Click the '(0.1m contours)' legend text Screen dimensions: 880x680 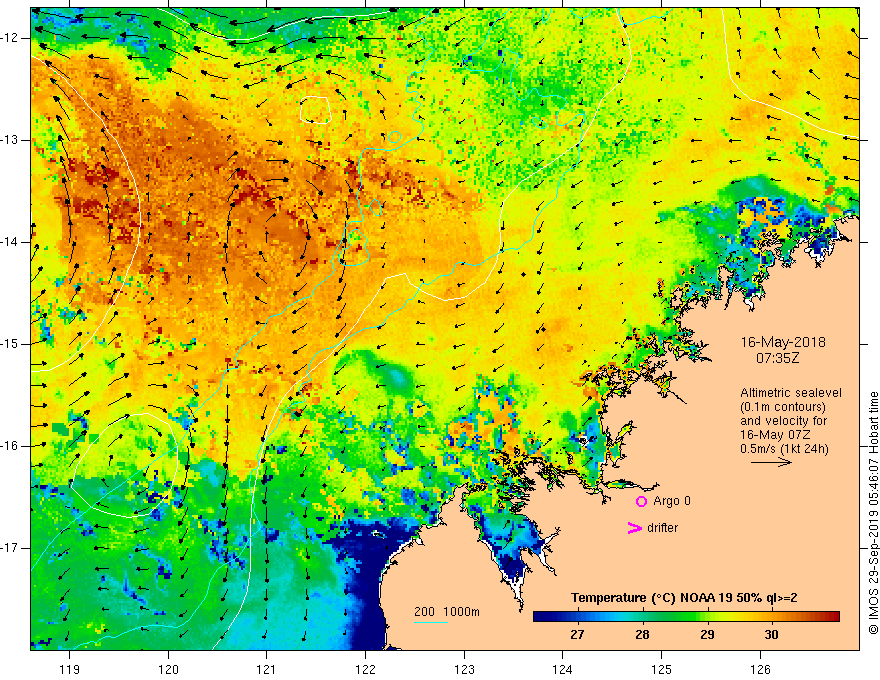(x=783, y=407)
